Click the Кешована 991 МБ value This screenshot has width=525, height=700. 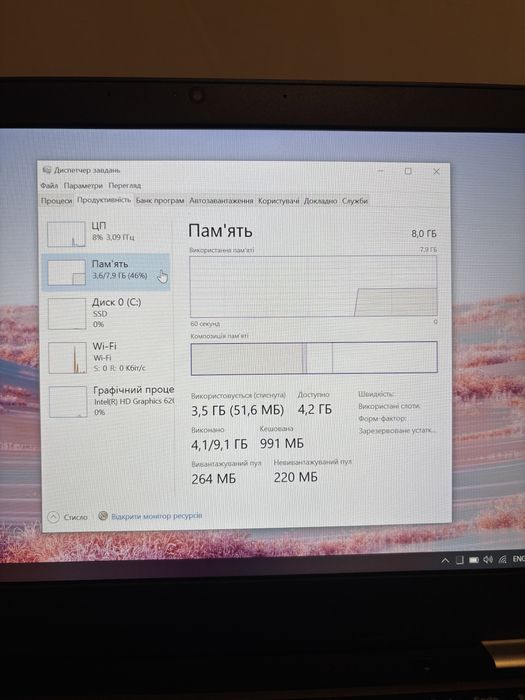tap(282, 443)
